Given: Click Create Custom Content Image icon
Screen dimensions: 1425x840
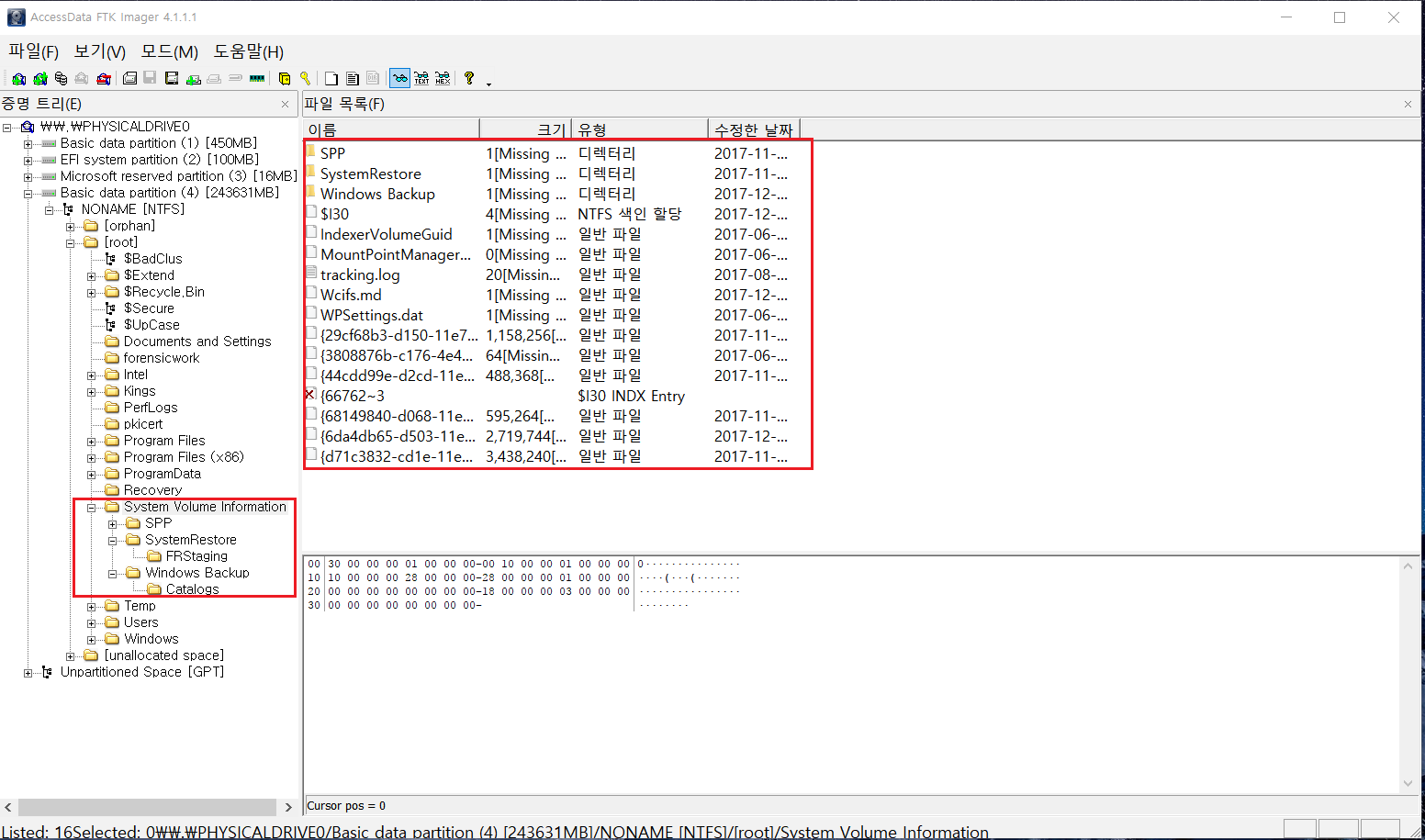Looking at the screenshot, I should tap(214, 79).
